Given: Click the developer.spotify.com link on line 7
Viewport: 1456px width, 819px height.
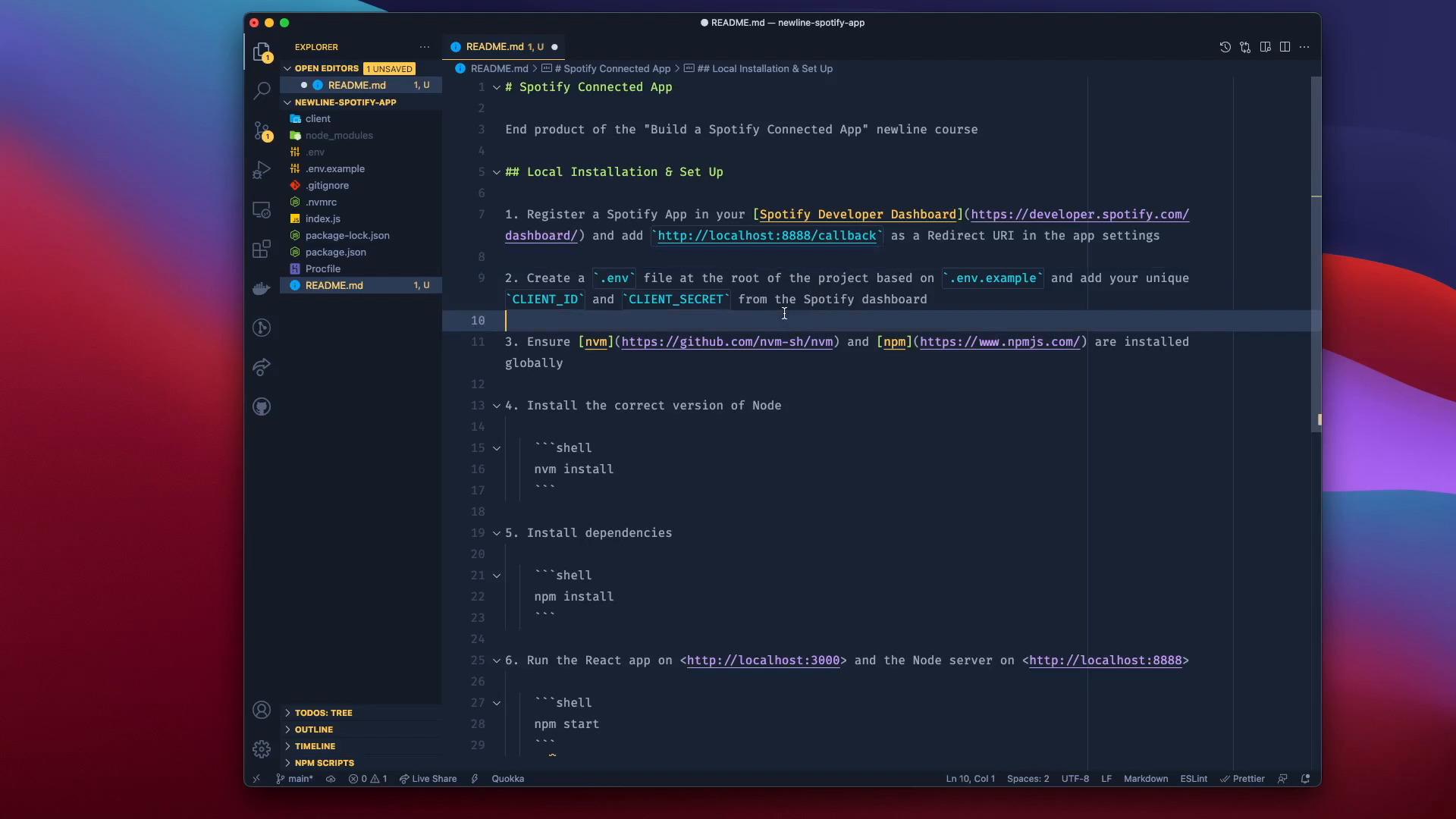Looking at the screenshot, I should point(1080,215).
